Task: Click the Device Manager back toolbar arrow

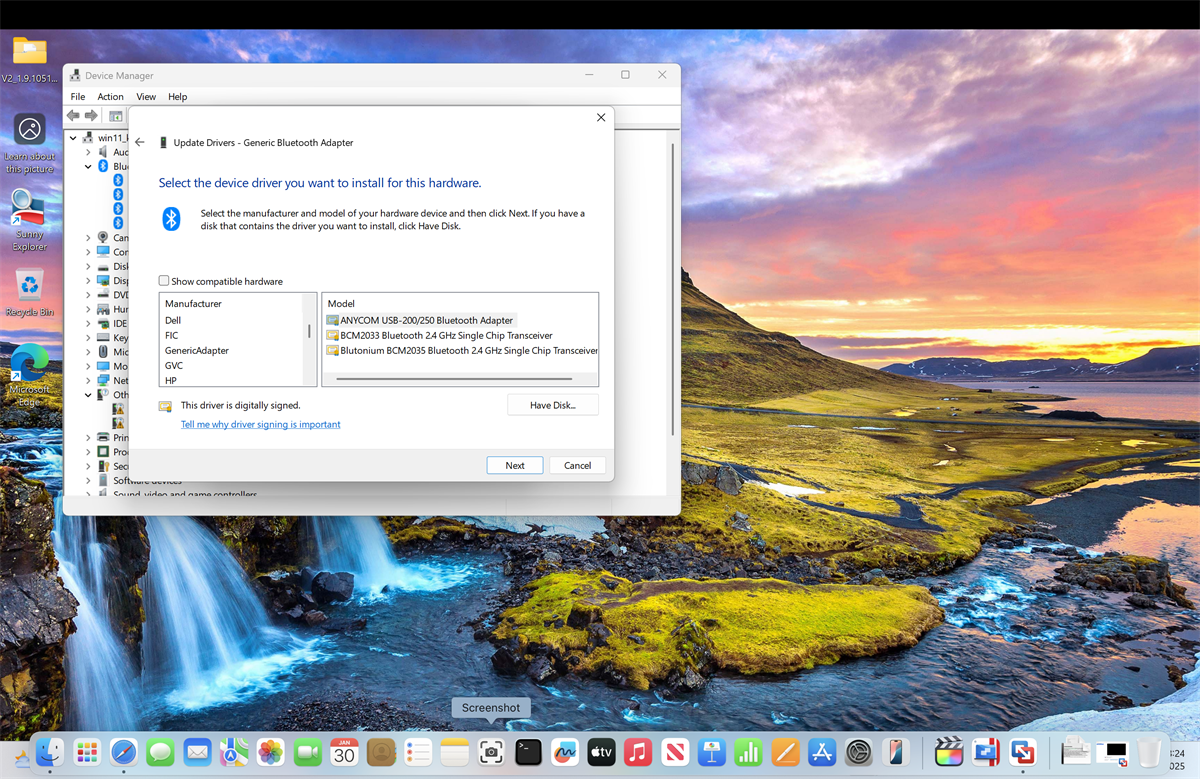Action: point(73,116)
